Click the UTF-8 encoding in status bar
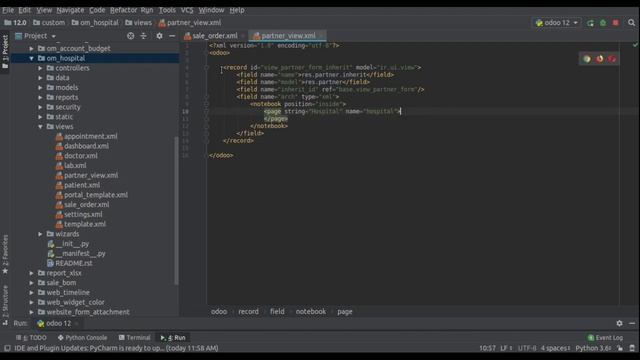Viewport: 640px width, 360px height. tap(527, 348)
